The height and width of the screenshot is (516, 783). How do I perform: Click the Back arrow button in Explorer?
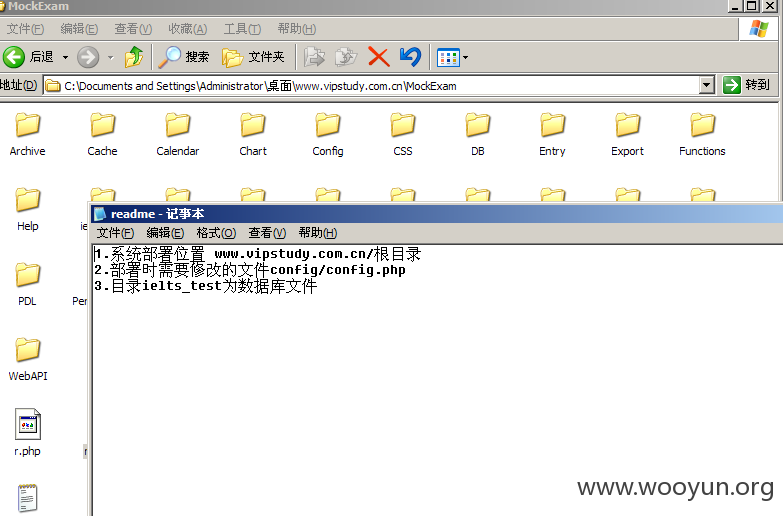coord(14,57)
